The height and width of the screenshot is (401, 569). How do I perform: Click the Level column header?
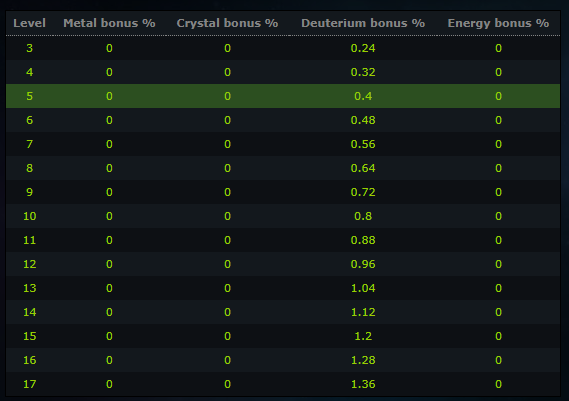(29, 23)
